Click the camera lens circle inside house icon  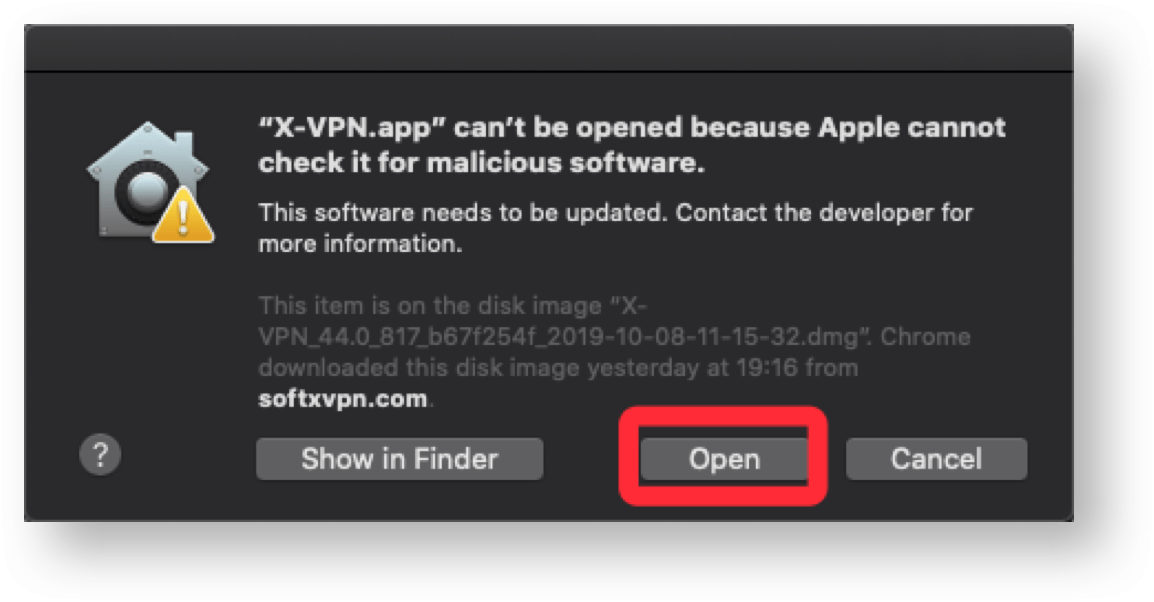point(147,191)
